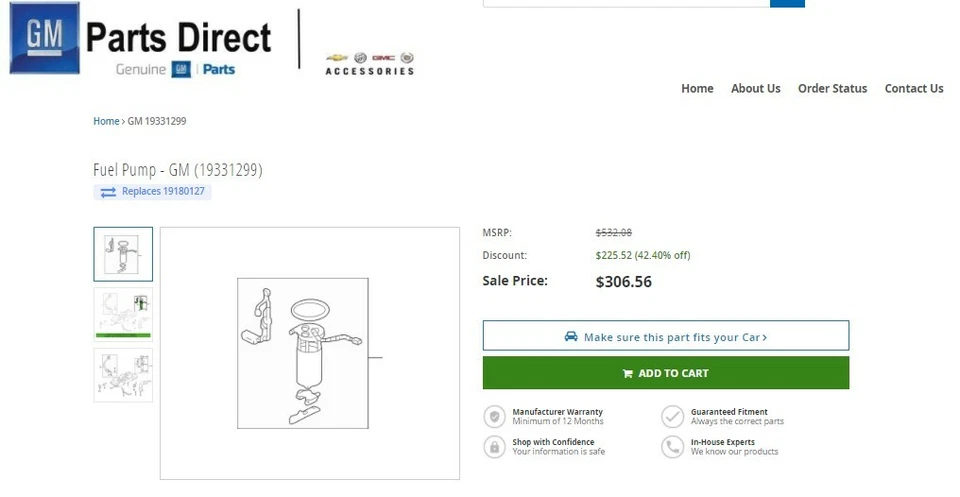
Task: Open the Order Status page
Action: pos(832,88)
